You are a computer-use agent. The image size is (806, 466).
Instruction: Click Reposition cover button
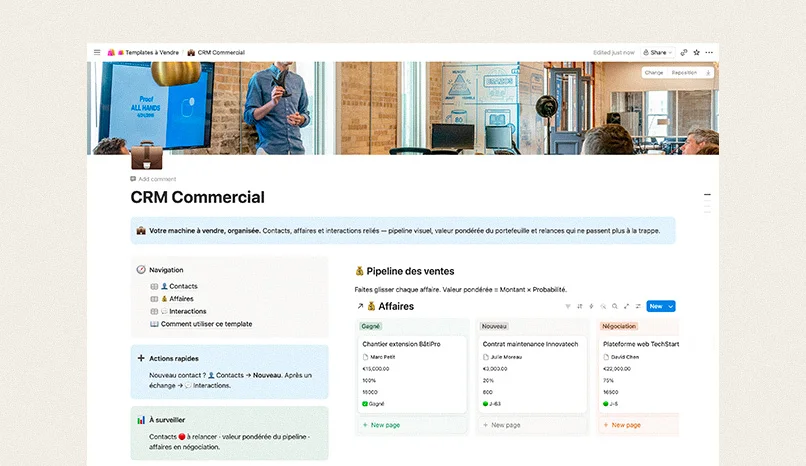pyautogui.click(x=684, y=73)
